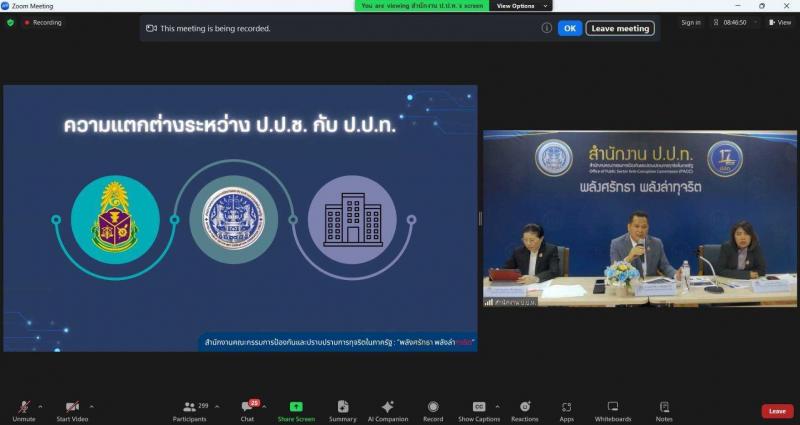The height and width of the screenshot is (425, 800).
Task: Open the Apps panel
Action: (566, 411)
